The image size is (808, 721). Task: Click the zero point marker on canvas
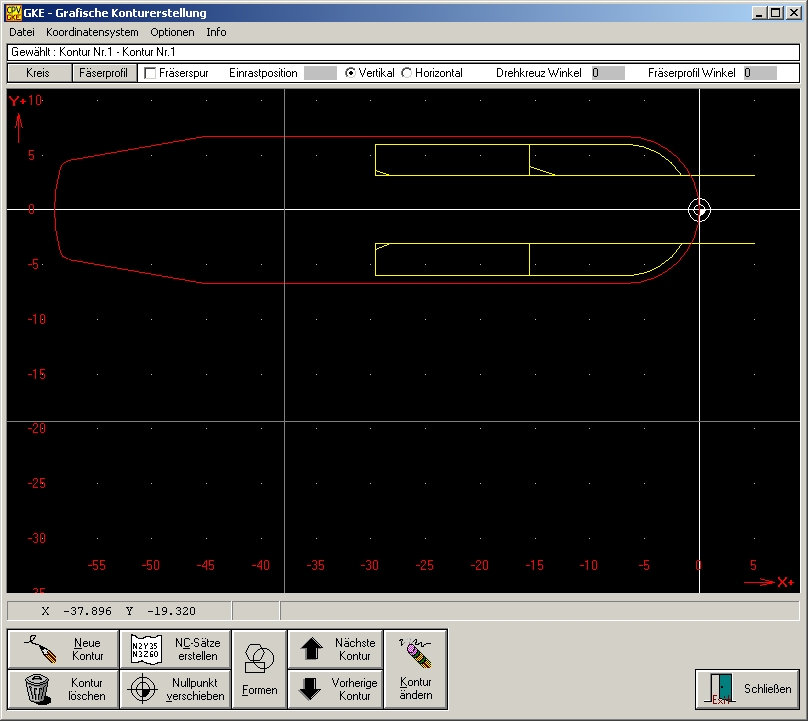[699, 209]
